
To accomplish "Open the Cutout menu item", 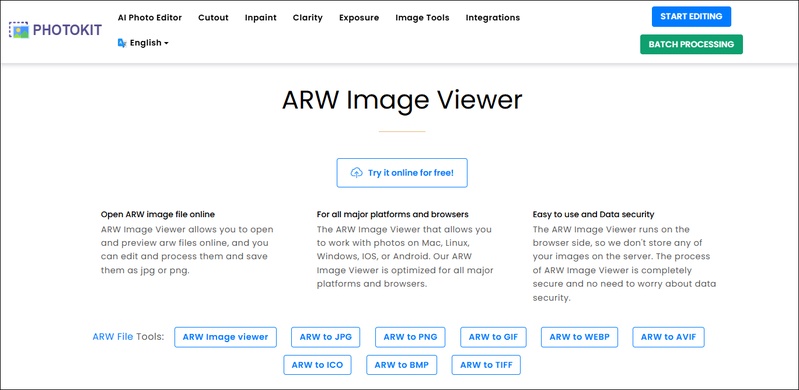I will (214, 17).
